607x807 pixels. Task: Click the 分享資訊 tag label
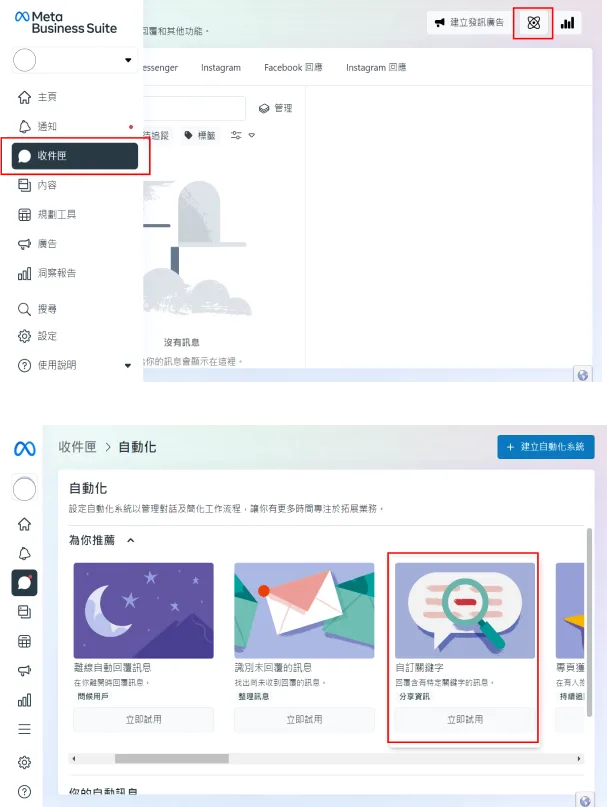coord(414,696)
